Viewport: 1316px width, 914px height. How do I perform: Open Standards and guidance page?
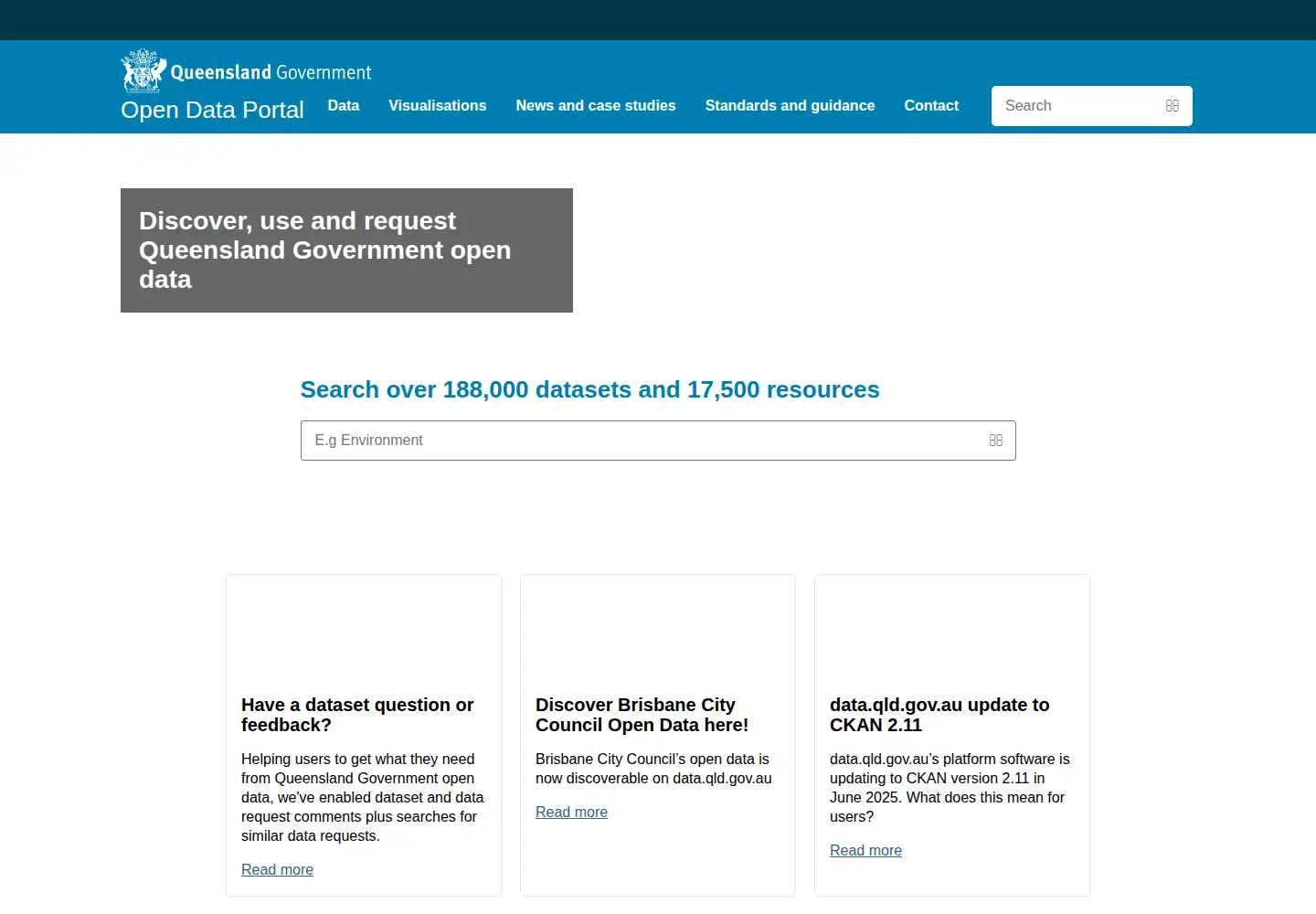click(x=790, y=106)
